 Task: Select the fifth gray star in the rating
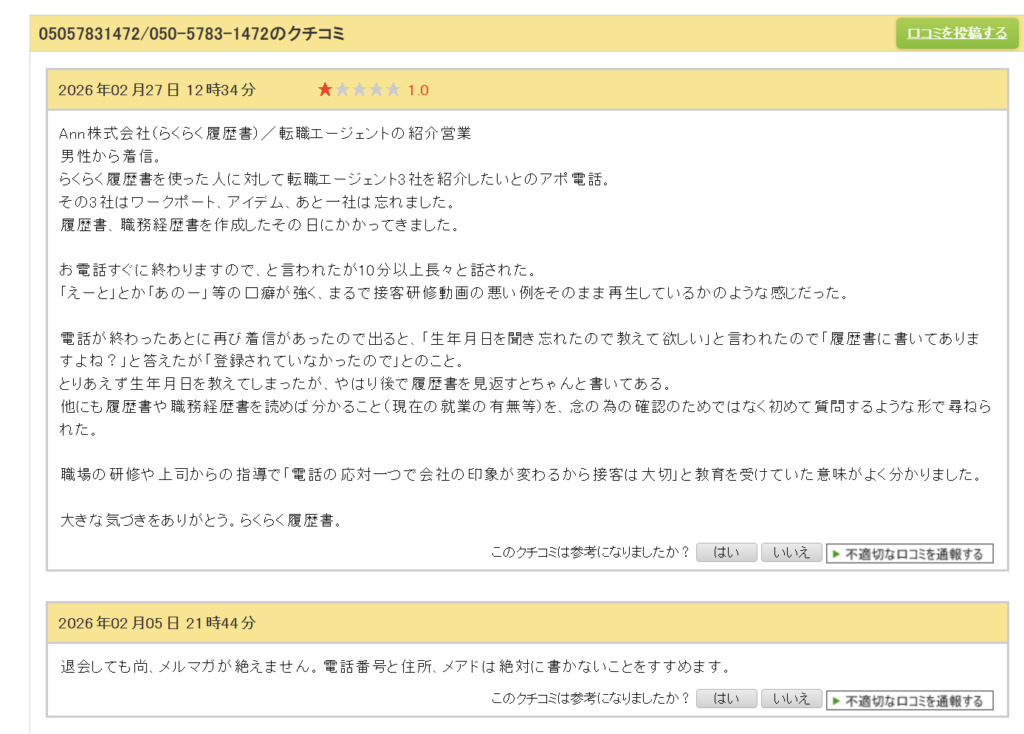[394, 90]
